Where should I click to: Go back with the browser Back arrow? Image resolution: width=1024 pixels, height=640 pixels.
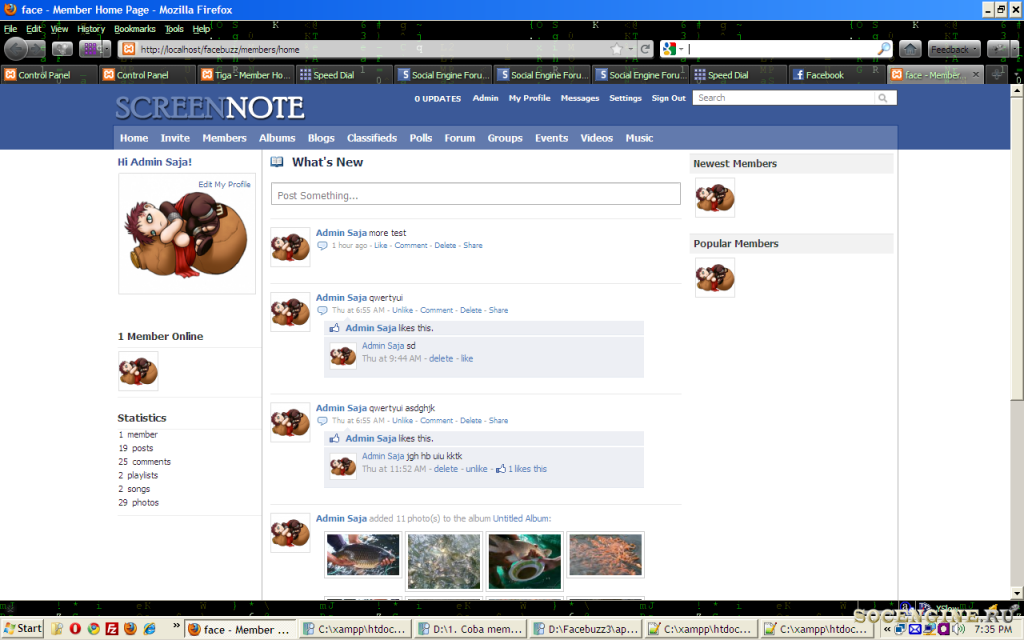tap(16, 49)
